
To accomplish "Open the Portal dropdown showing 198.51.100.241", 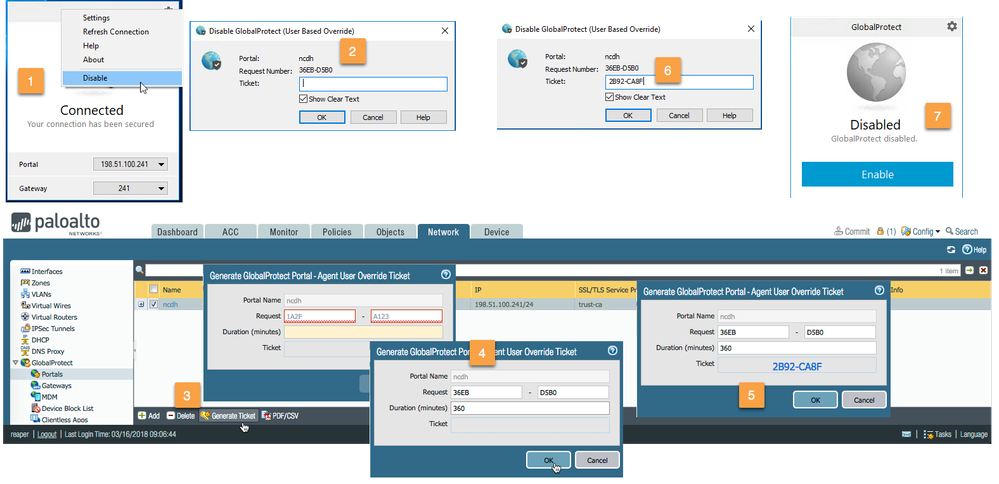I will (x=131, y=164).
